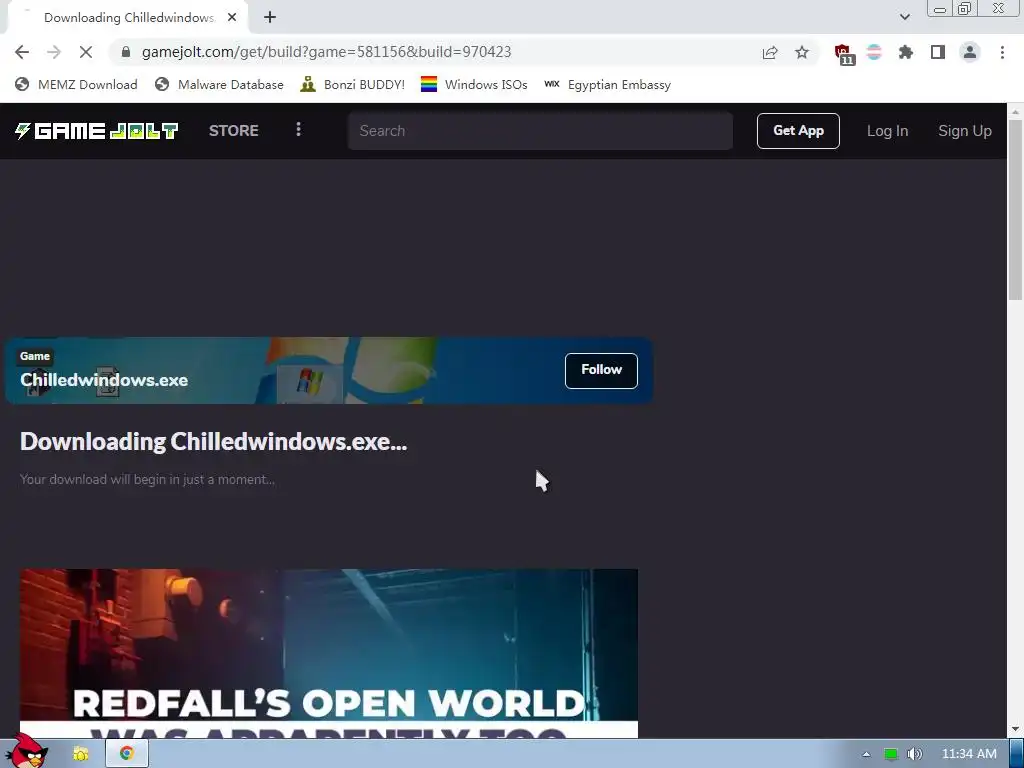This screenshot has width=1024, height=768.
Task: Open the Redfall's Open World ad image
Action: coord(328,653)
